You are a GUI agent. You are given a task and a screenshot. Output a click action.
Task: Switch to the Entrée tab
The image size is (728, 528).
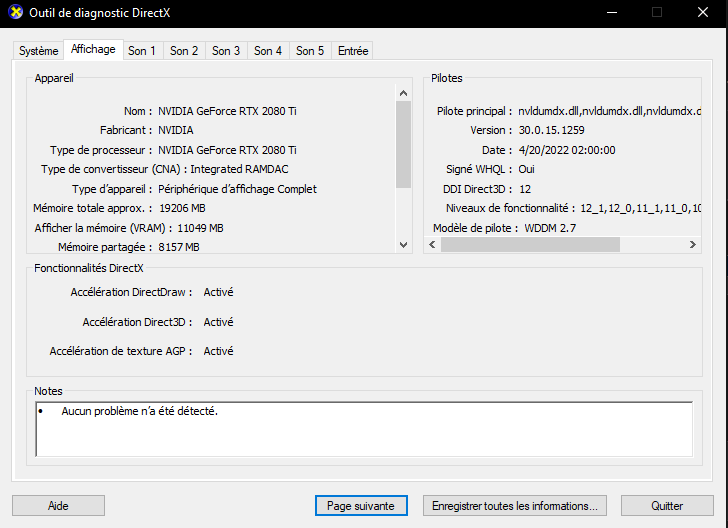click(353, 51)
